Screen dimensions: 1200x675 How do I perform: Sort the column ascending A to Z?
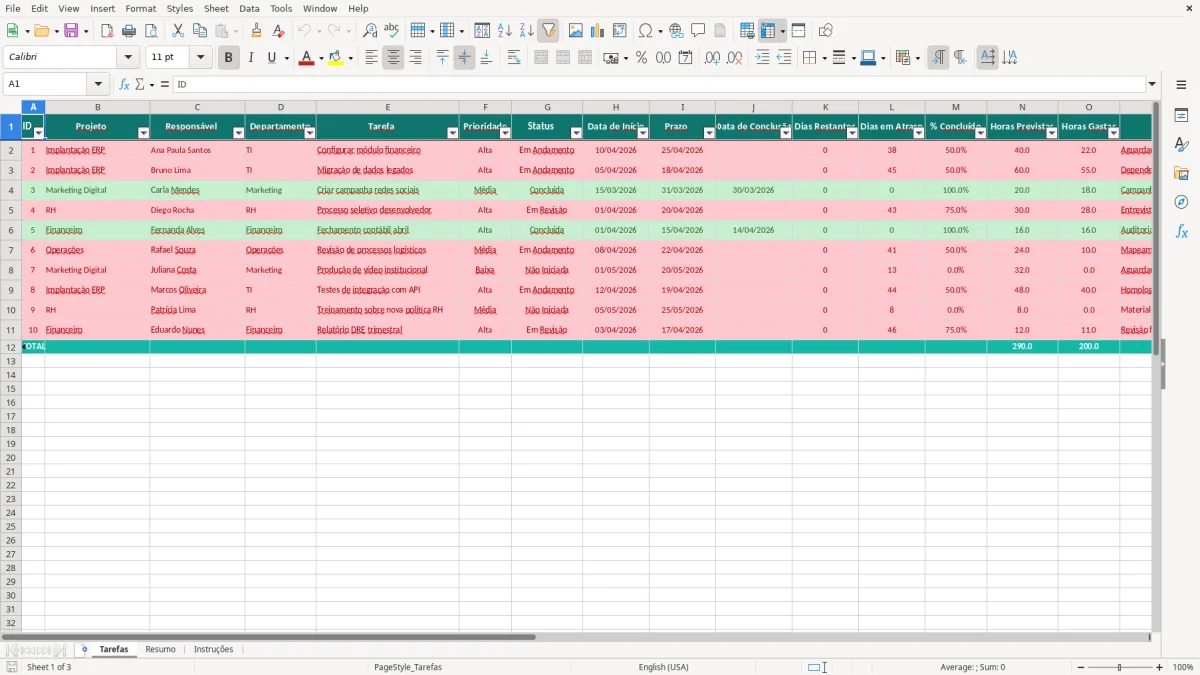tap(504, 31)
